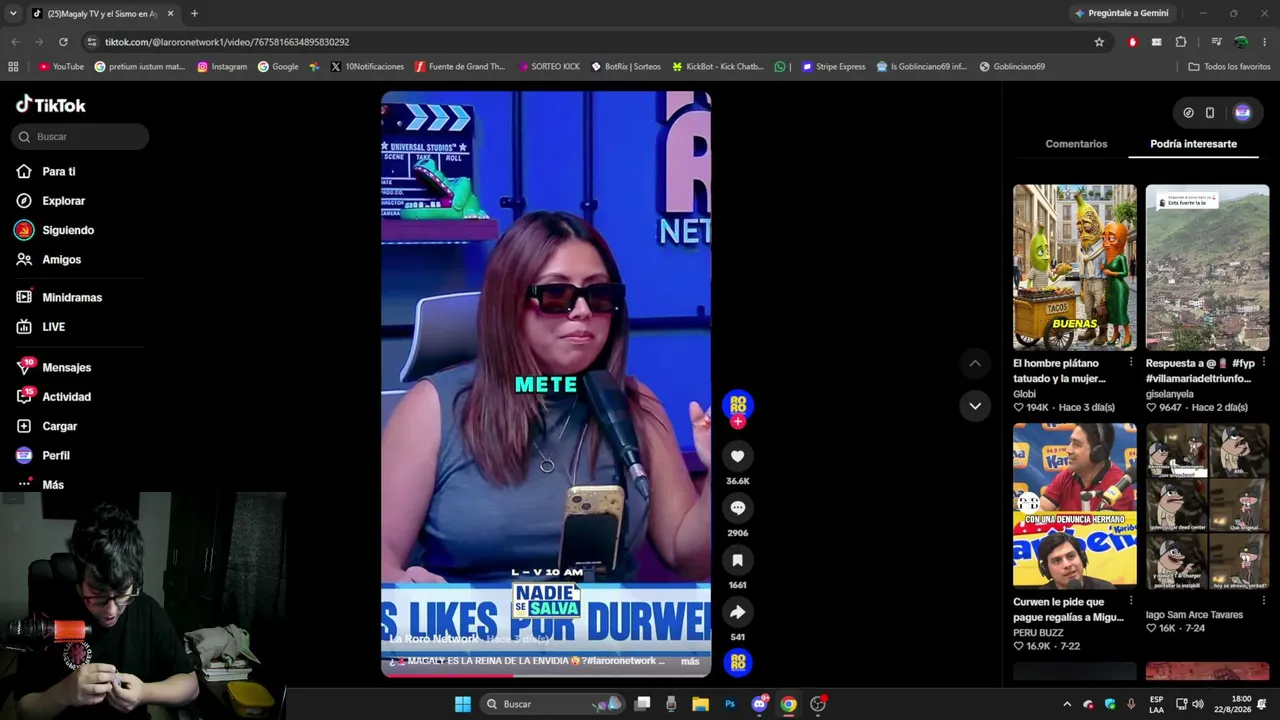Open Photoshop from the taskbar
Screen dimensions: 1280x720
(730, 704)
